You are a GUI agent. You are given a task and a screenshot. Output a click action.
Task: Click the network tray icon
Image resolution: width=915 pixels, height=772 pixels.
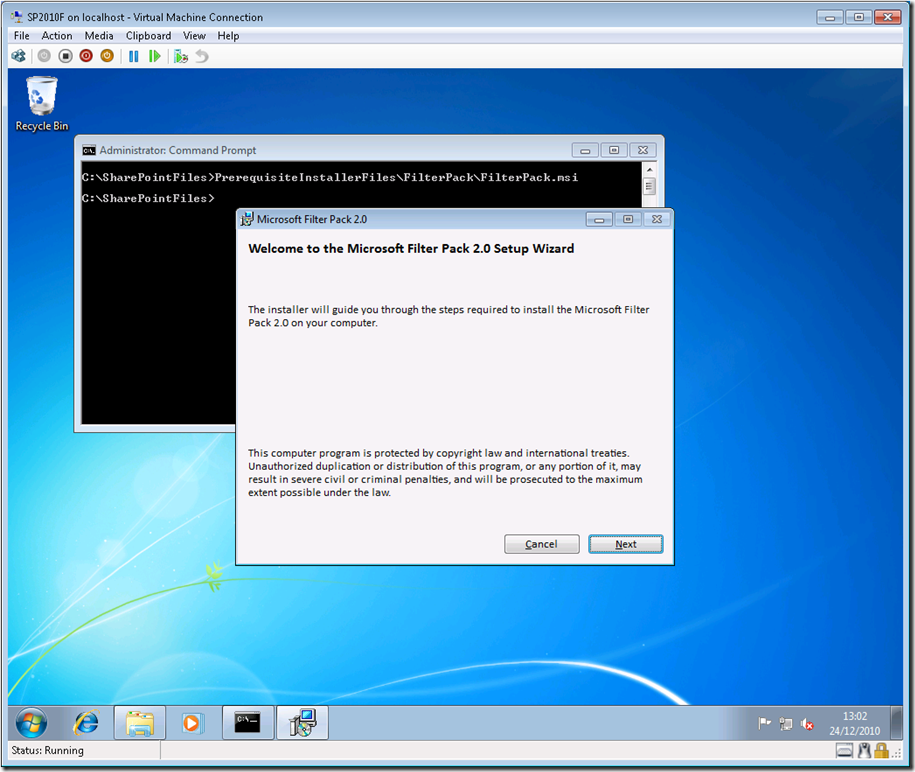[785, 724]
